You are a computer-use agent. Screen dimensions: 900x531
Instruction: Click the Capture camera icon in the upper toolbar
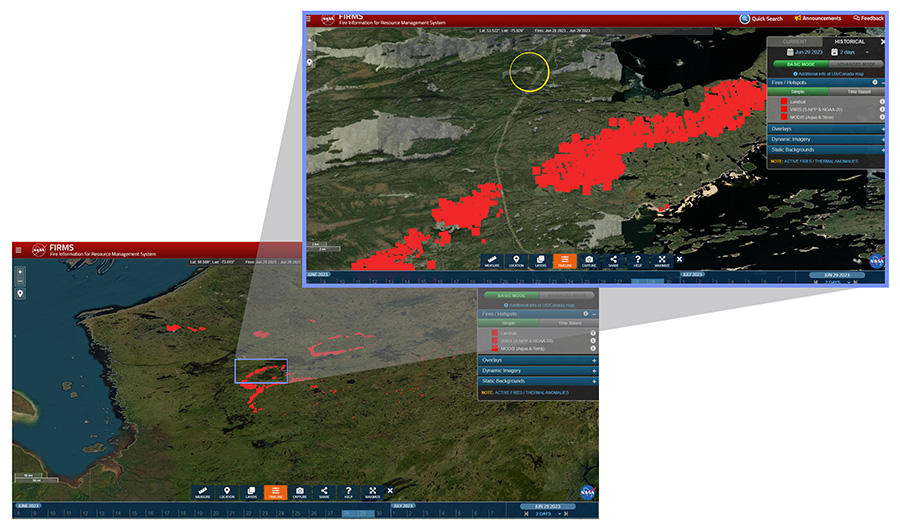(589, 260)
